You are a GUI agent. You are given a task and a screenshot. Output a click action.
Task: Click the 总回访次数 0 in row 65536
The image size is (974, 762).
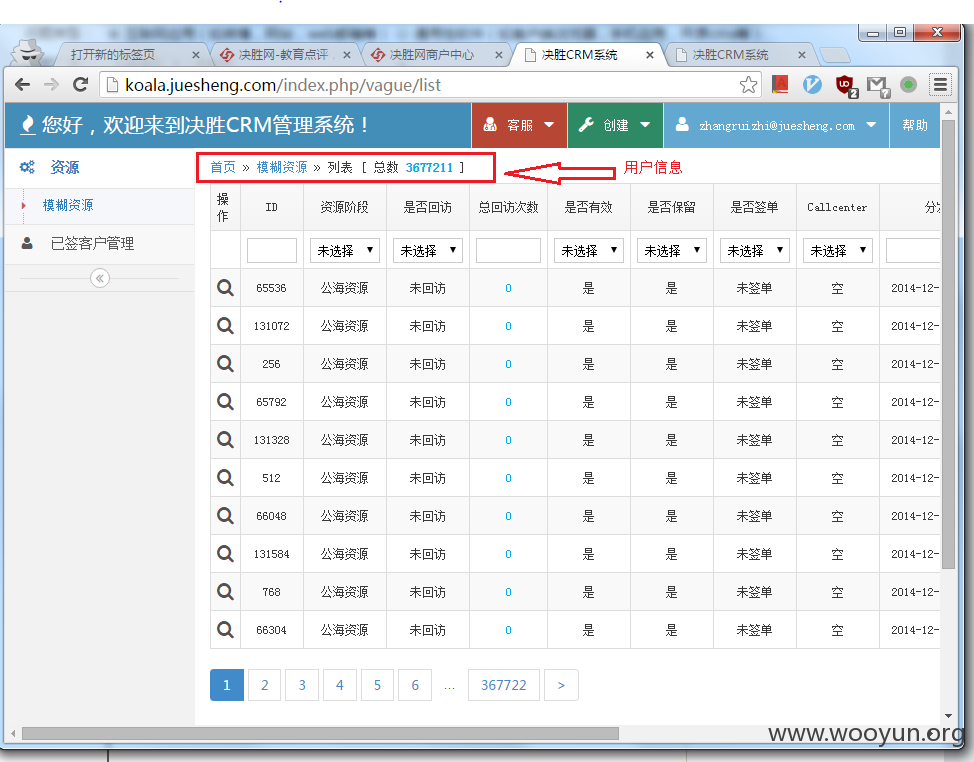click(x=508, y=288)
